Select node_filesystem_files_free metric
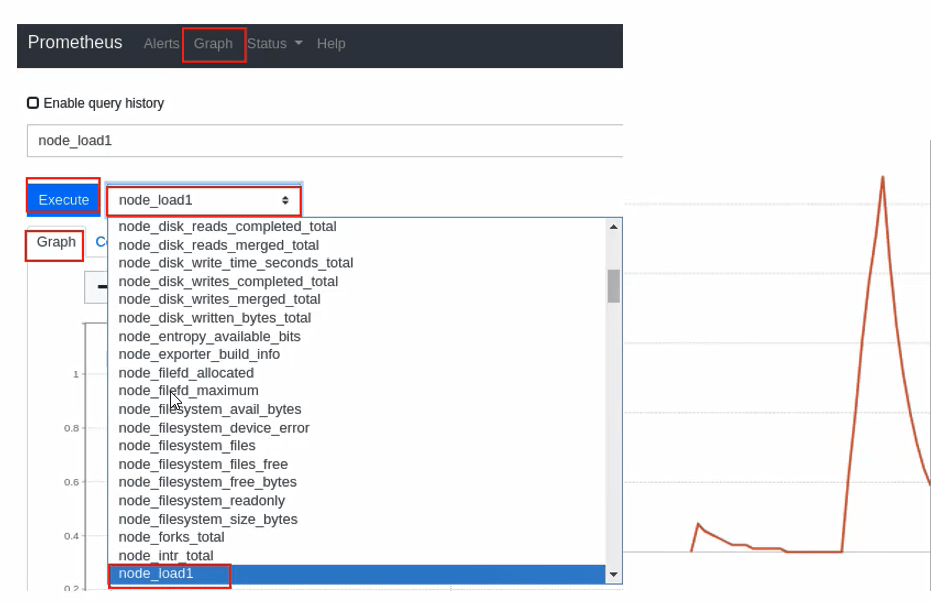Screen dimensions: 931x603 [356, 464]
